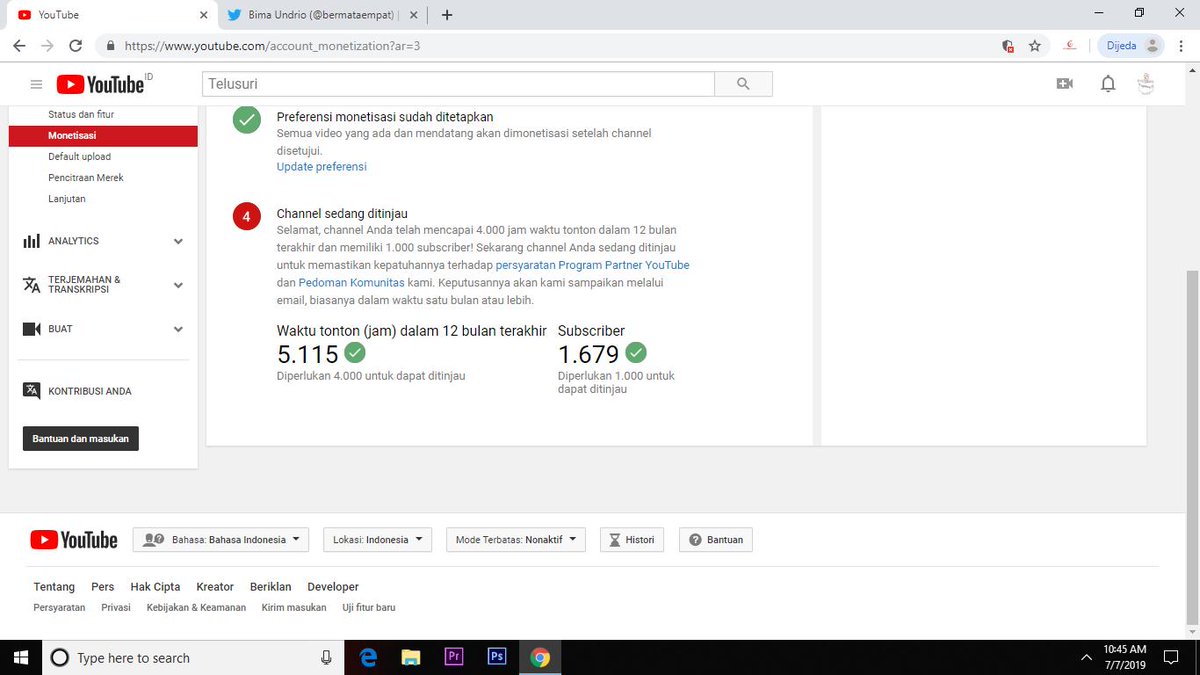Select the Monetisasi sidebar item
This screenshot has width=1200, height=675.
103,136
